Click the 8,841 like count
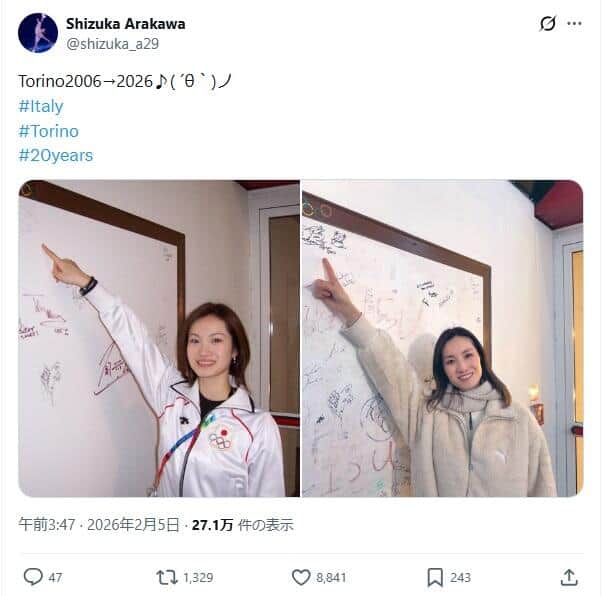The image size is (603, 596). click(x=331, y=578)
